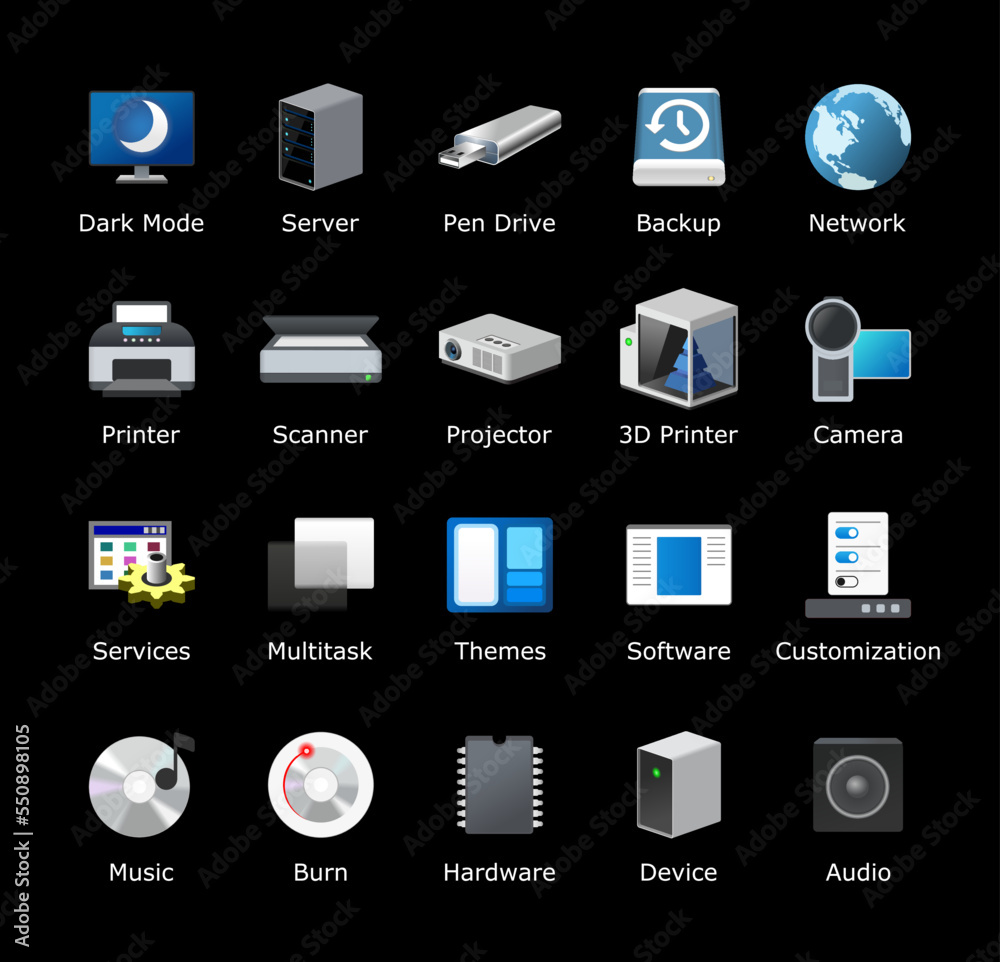Click the "Projector" label
Image resolution: width=1000 pixels, height=962 pixels.
[x=499, y=436]
